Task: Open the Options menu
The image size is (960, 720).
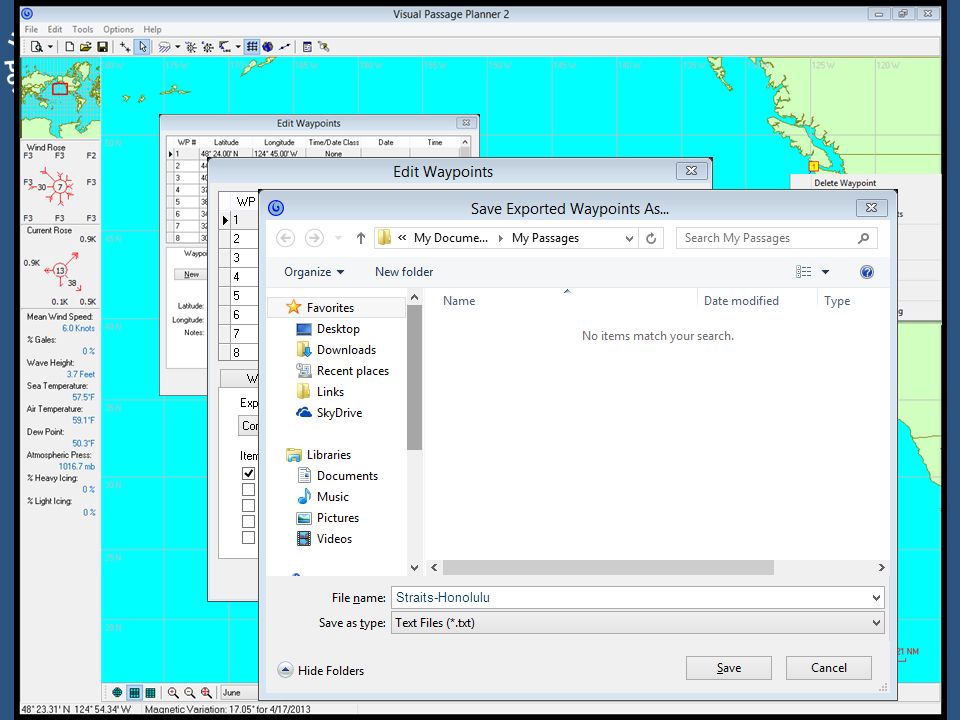Action: pyautogui.click(x=118, y=29)
